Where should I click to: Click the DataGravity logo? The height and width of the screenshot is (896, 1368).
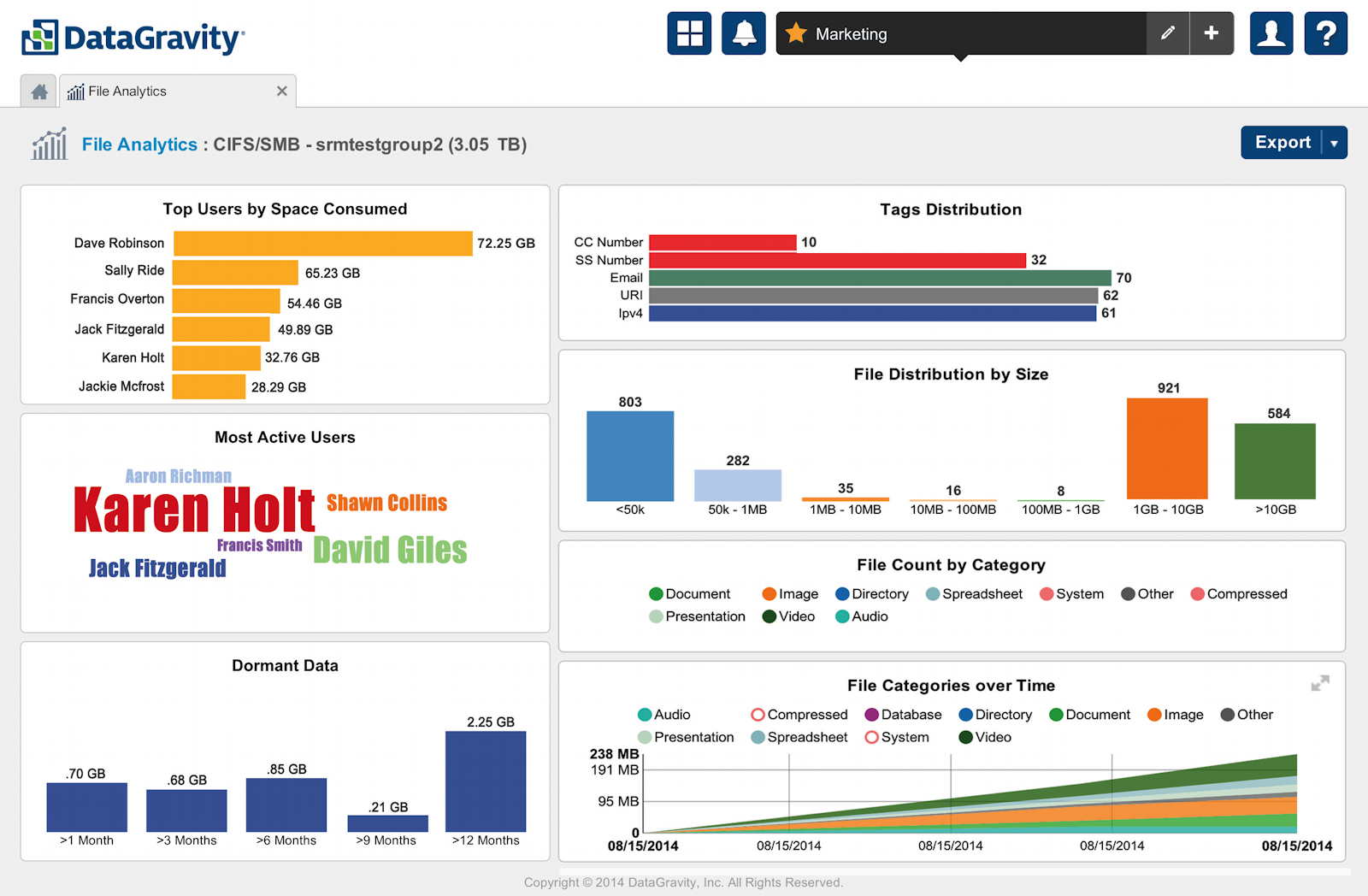pyautogui.click(x=133, y=38)
